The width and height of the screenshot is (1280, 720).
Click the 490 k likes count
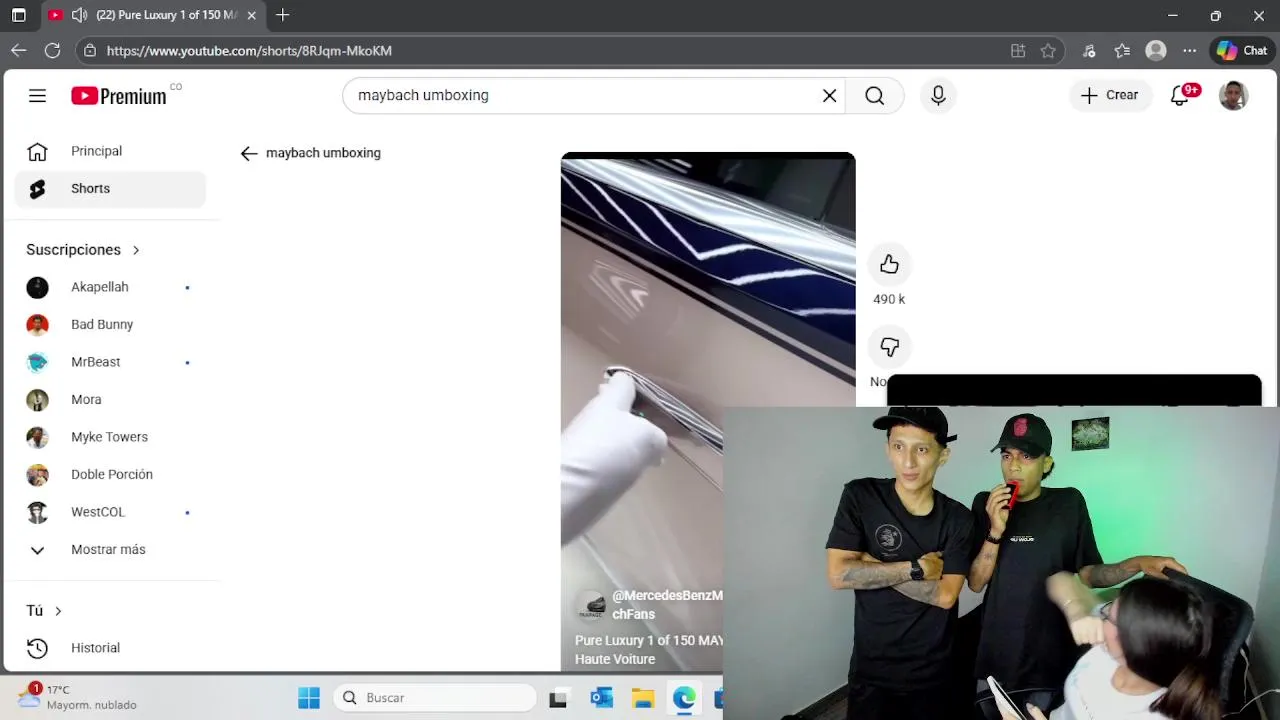click(889, 299)
